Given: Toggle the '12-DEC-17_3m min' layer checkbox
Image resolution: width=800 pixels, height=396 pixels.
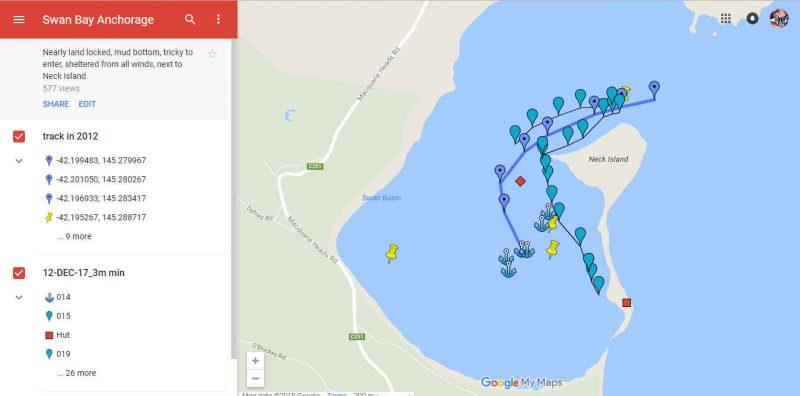Looking at the screenshot, I should click(x=19, y=273).
